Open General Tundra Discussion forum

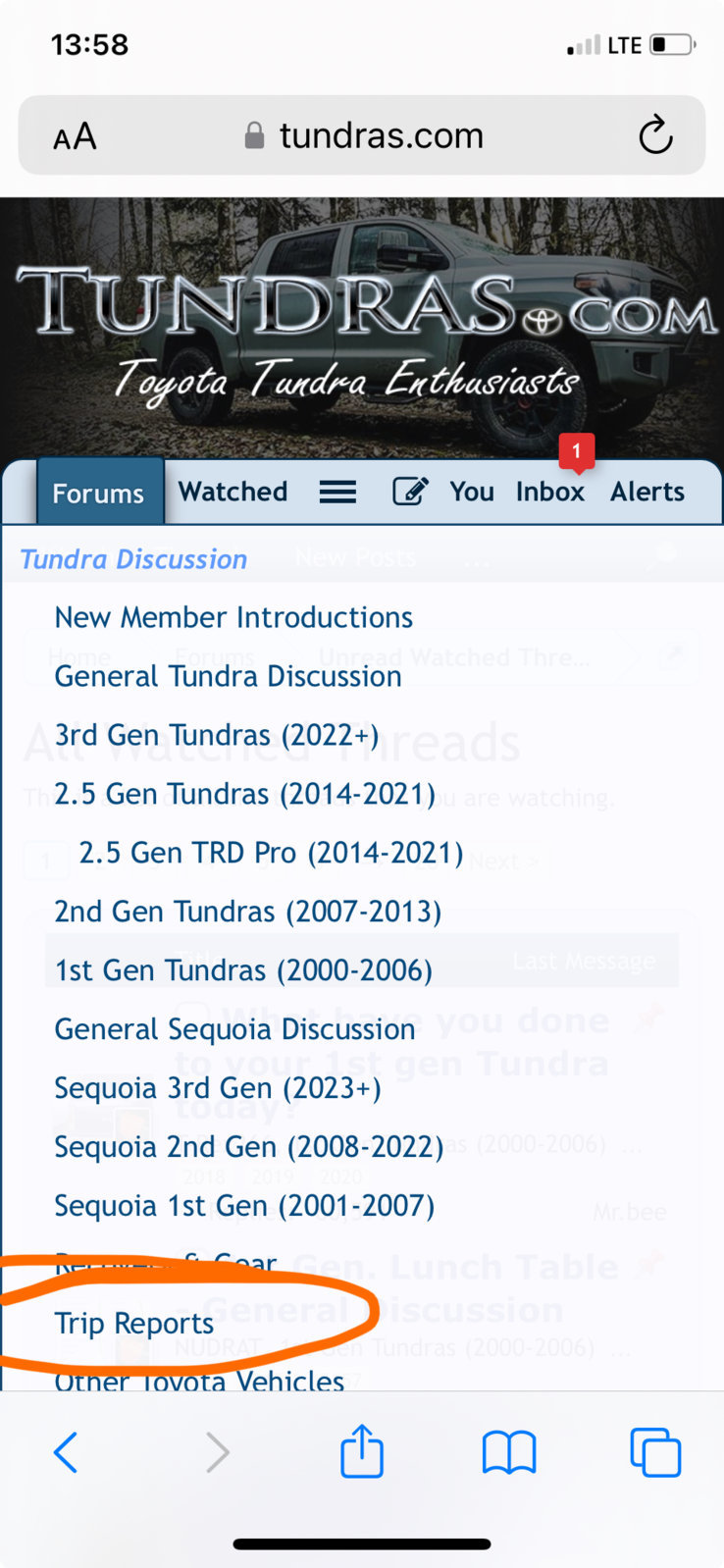pyautogui.click(x=228, y=676)
